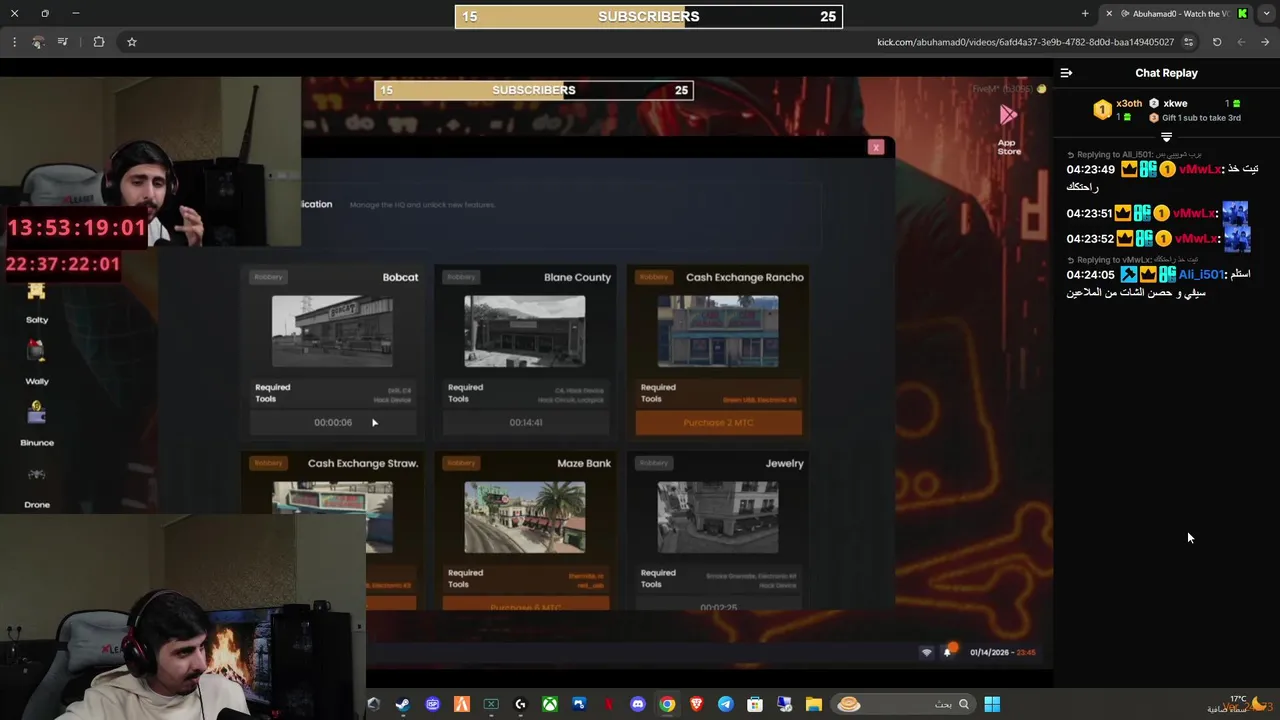
Task: Open vMwLx username at 04:23:51 message
Action: (1194, 213)
